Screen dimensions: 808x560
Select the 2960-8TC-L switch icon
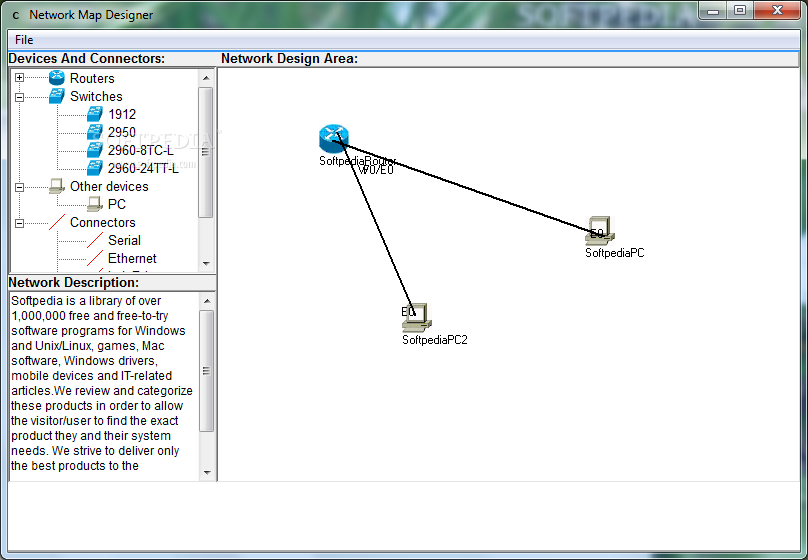click(x=95, y=150)
